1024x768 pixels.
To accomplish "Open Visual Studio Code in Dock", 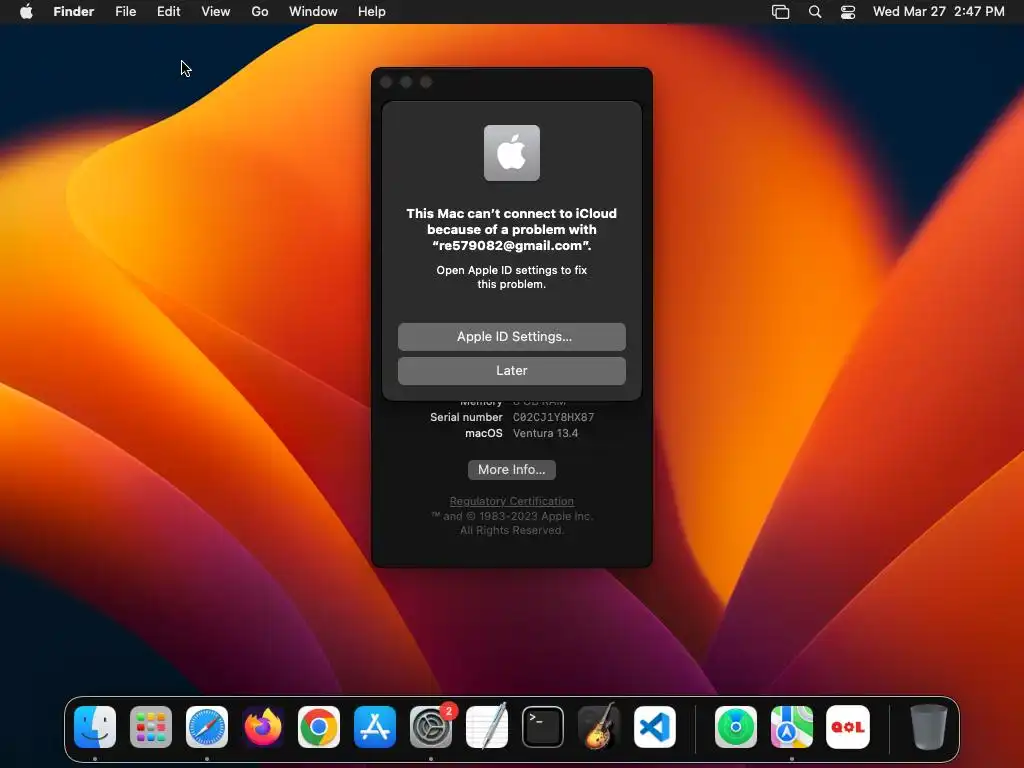I will pos(655,727).
